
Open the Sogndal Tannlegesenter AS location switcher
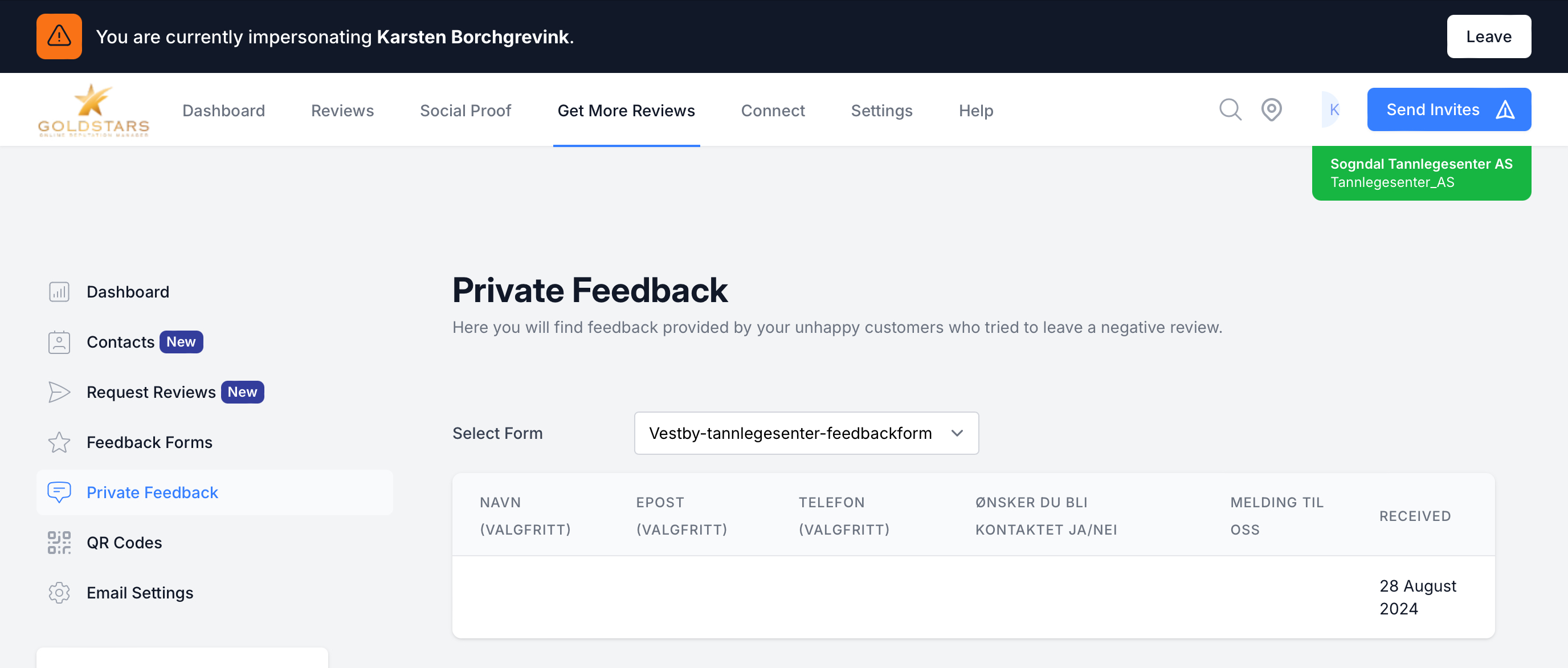tap(1420, 173)
